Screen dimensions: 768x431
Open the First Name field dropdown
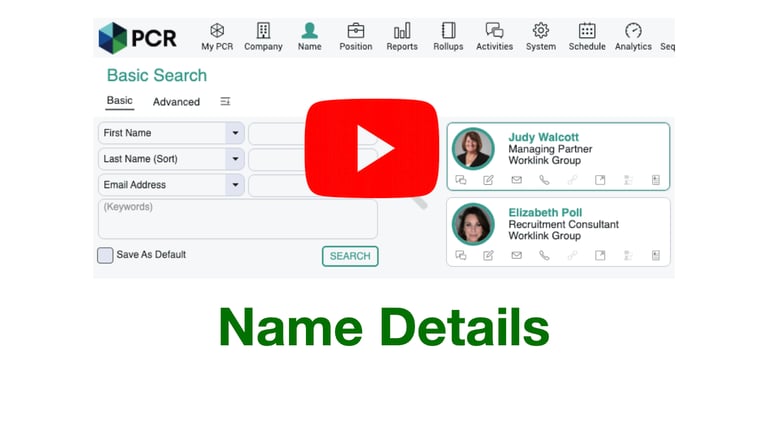pos(235,133)
